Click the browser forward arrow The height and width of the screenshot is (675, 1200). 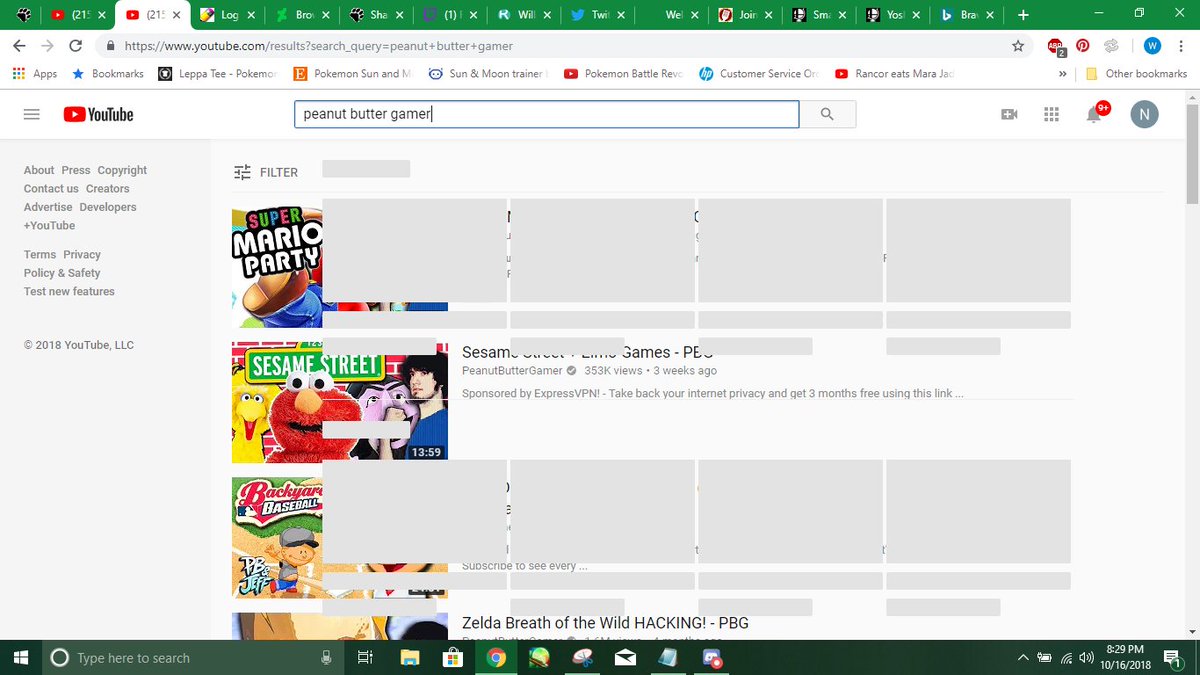point(47,46)
